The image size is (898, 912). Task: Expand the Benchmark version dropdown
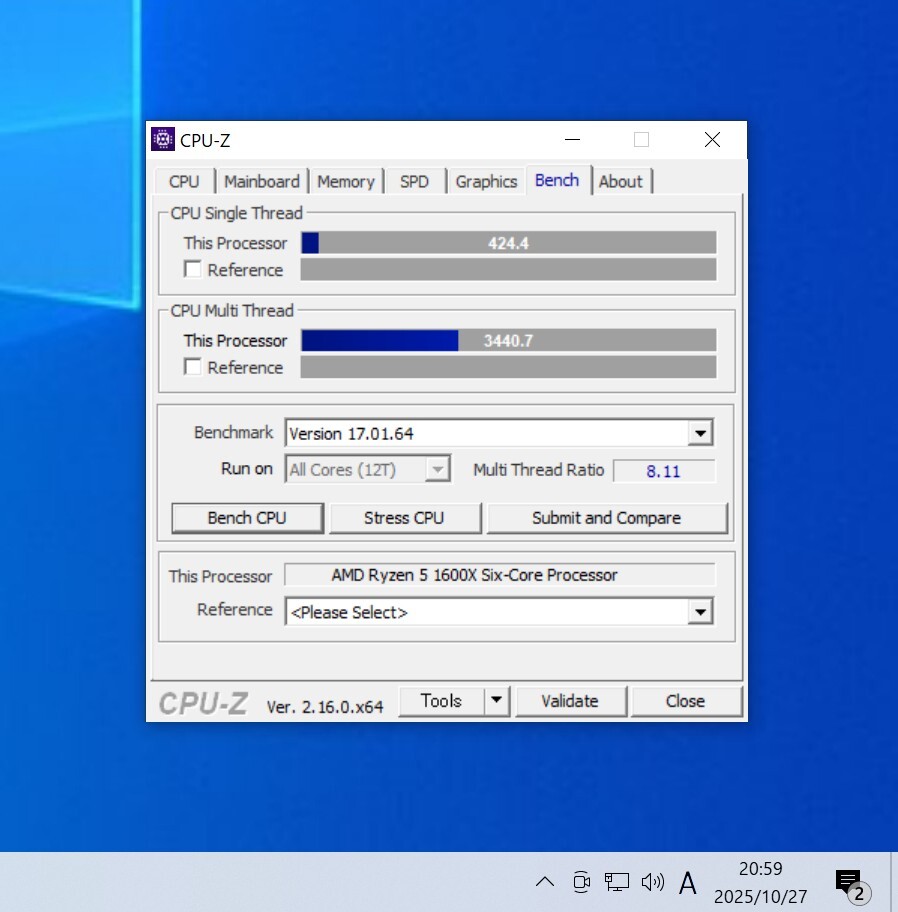point(701,434)
